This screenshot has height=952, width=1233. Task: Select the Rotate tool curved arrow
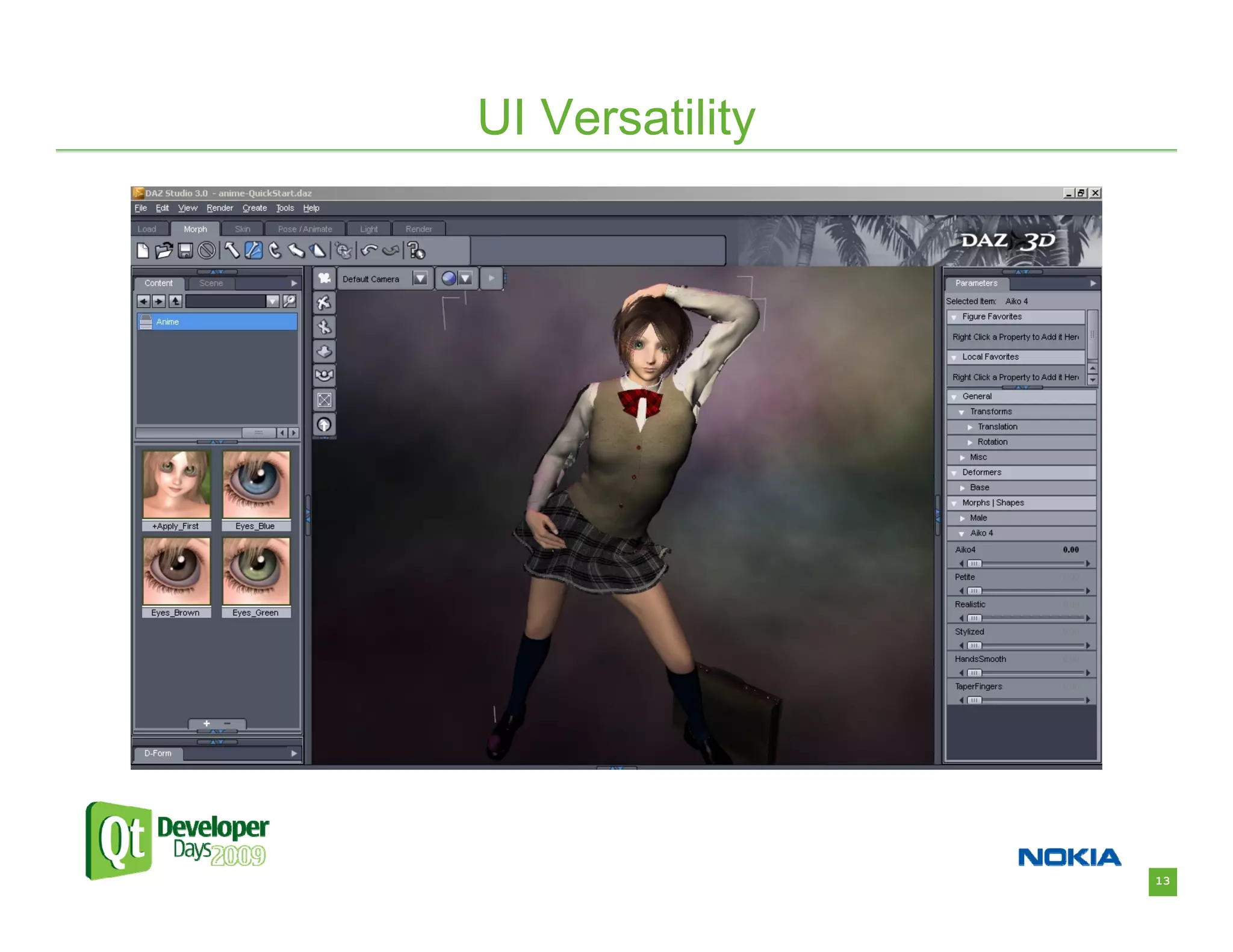point(275,250)
